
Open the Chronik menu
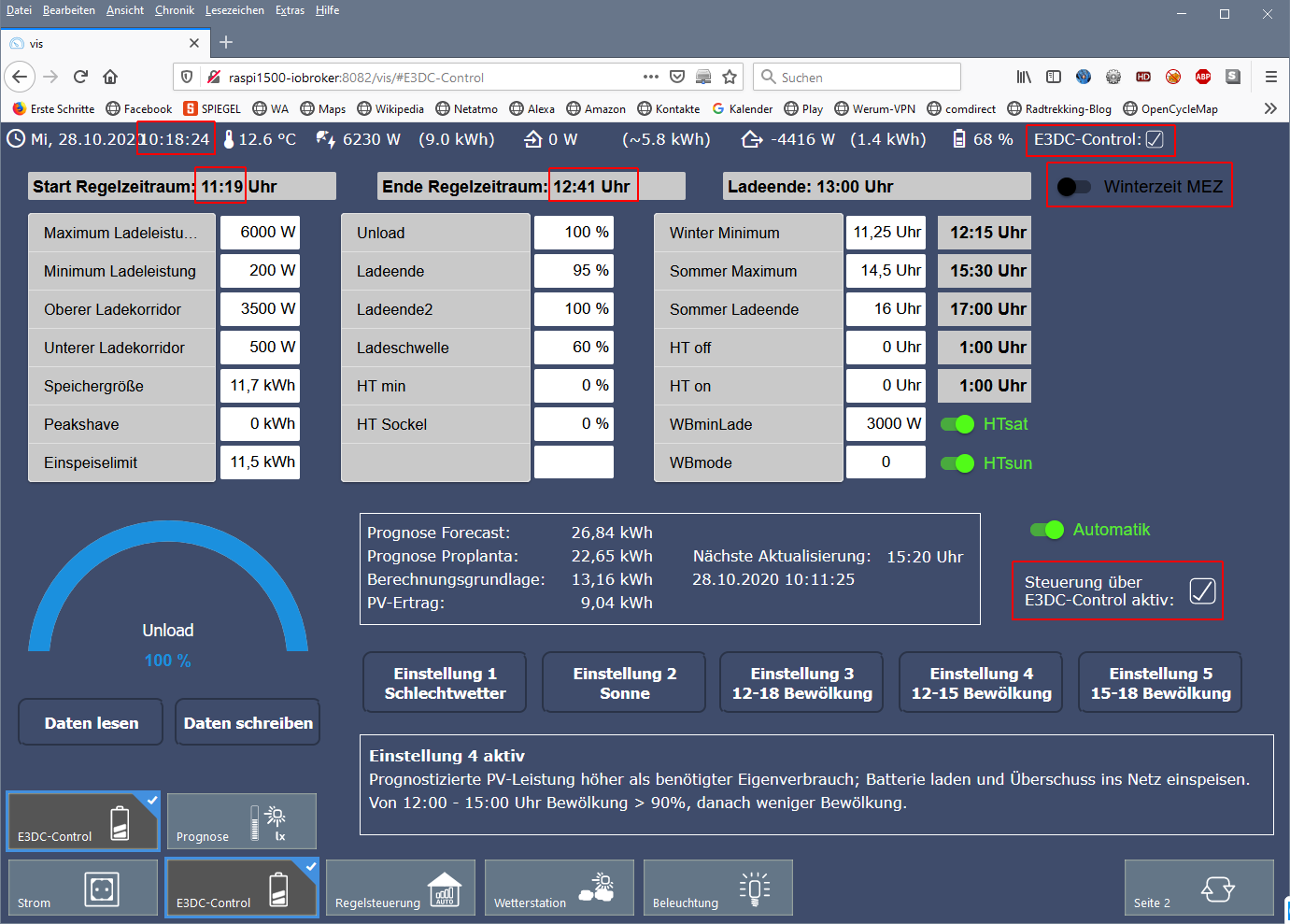pos(175,10)
